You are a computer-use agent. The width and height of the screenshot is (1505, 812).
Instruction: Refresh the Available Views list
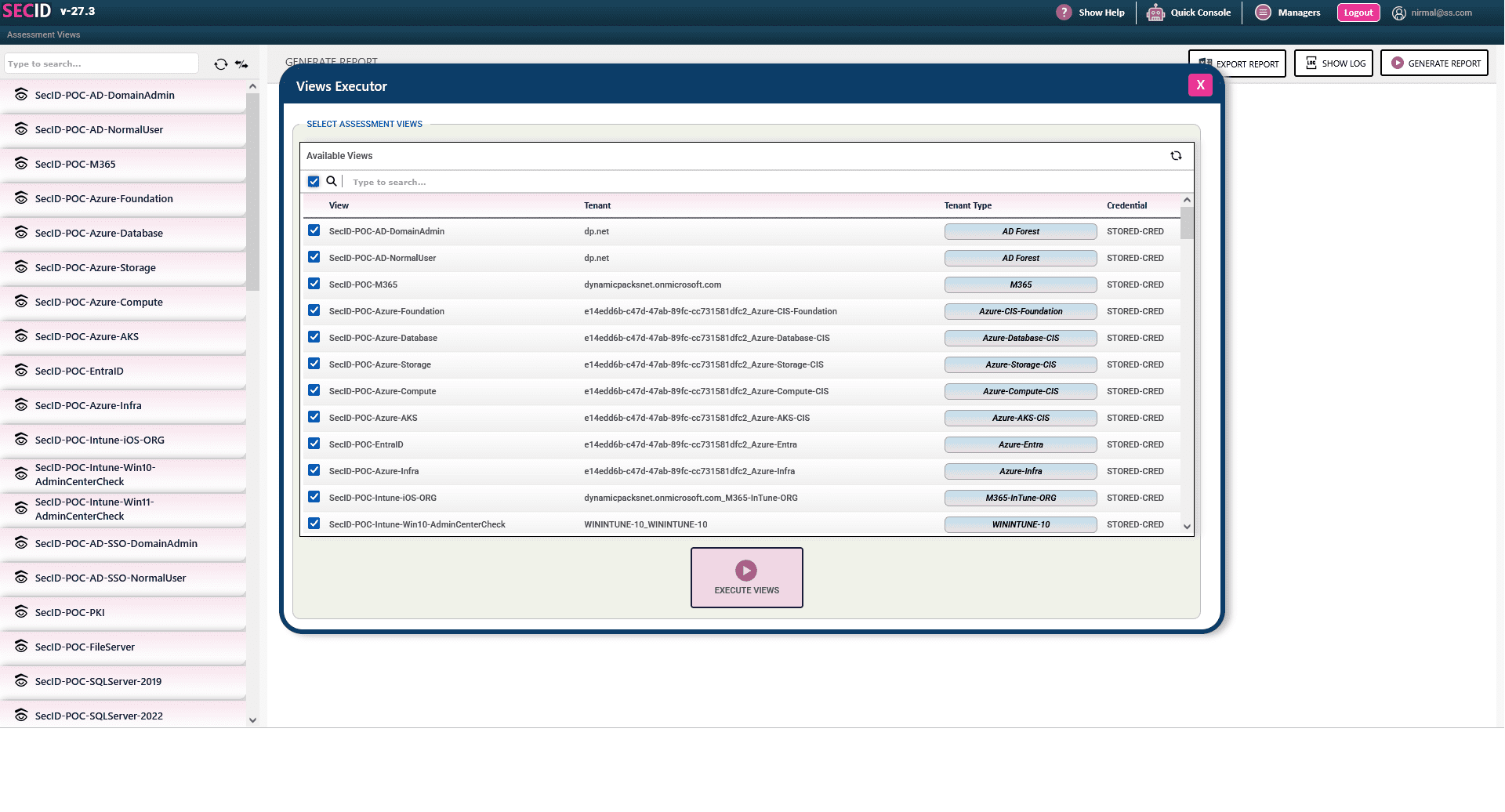[x=1176, y=156]
